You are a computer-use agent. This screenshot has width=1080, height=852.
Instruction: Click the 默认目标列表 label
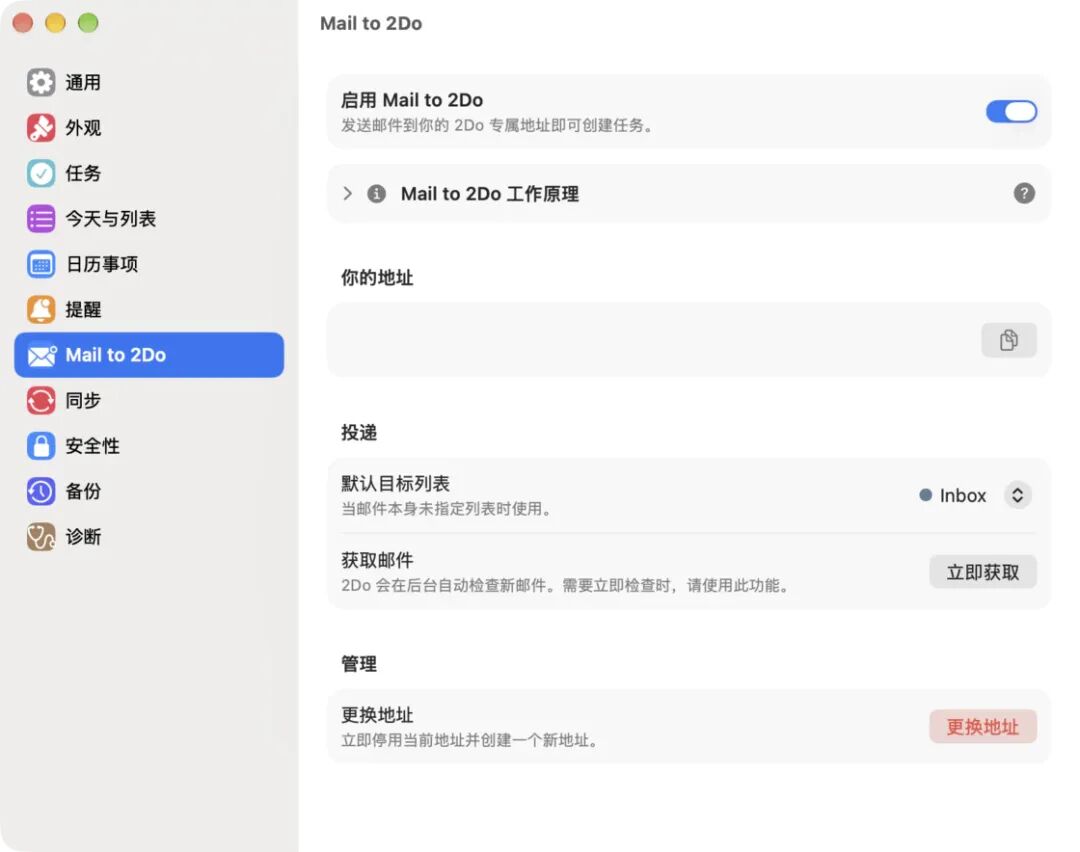(395, 484)
